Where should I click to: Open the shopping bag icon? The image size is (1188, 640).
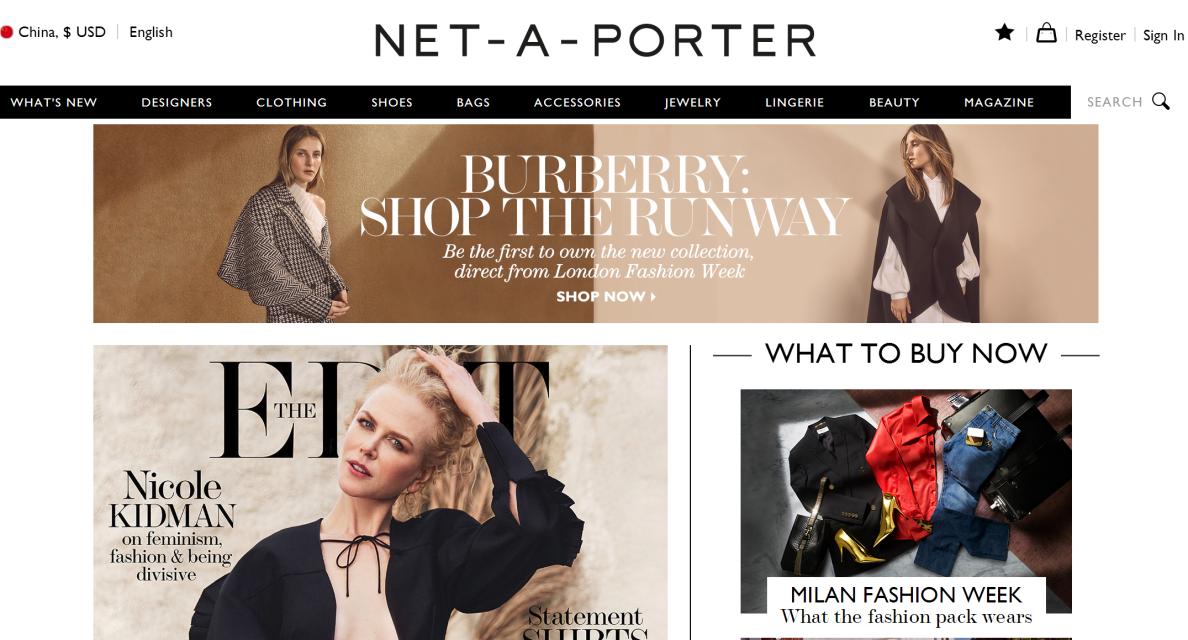coord(1046,33)
